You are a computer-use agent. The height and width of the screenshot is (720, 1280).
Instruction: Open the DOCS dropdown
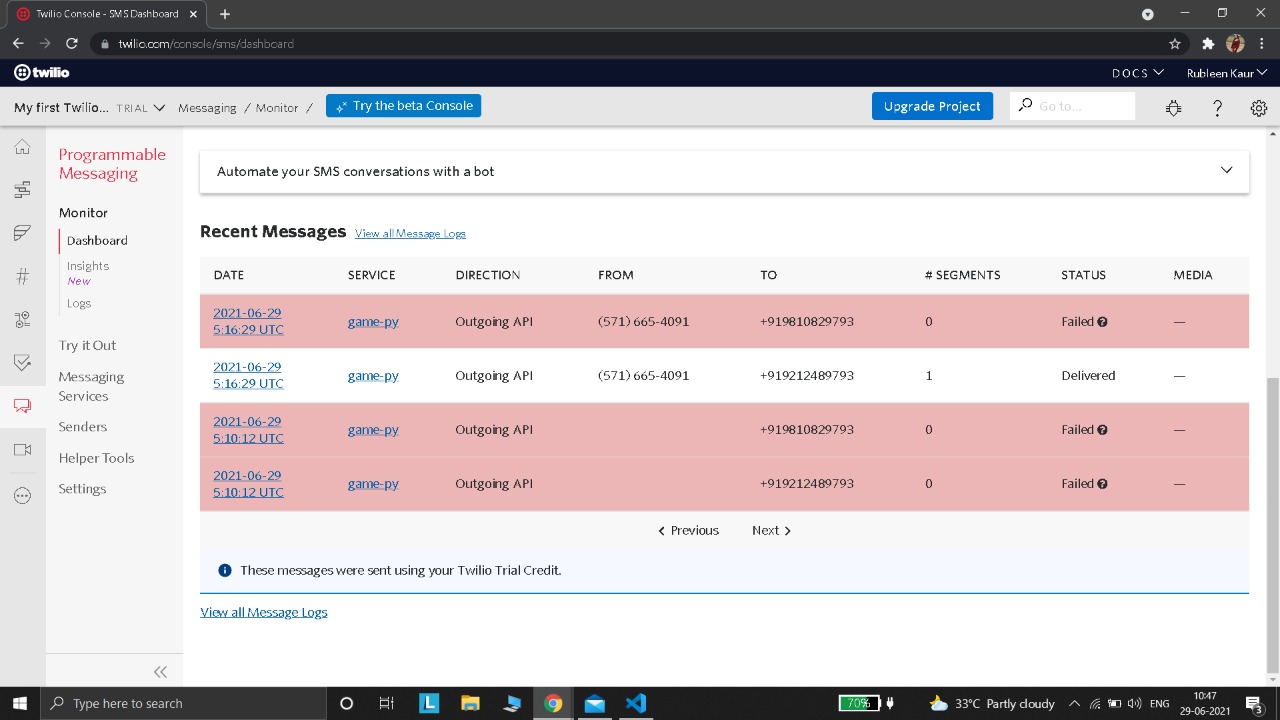[1138, 73]
